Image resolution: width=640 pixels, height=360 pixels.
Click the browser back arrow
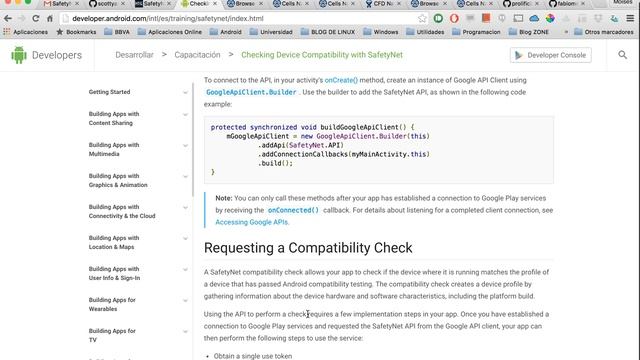point(8,18)
